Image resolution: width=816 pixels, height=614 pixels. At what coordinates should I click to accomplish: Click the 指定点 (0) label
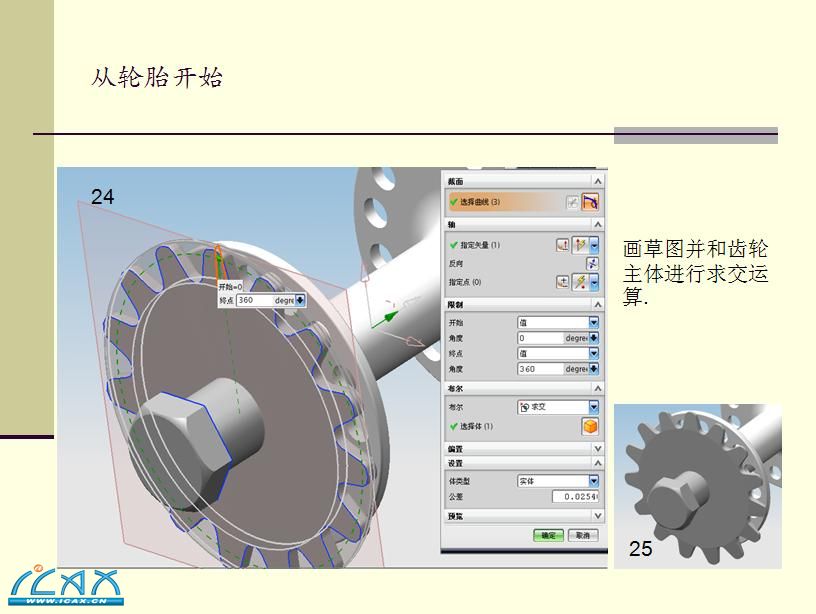coord(465,282)
